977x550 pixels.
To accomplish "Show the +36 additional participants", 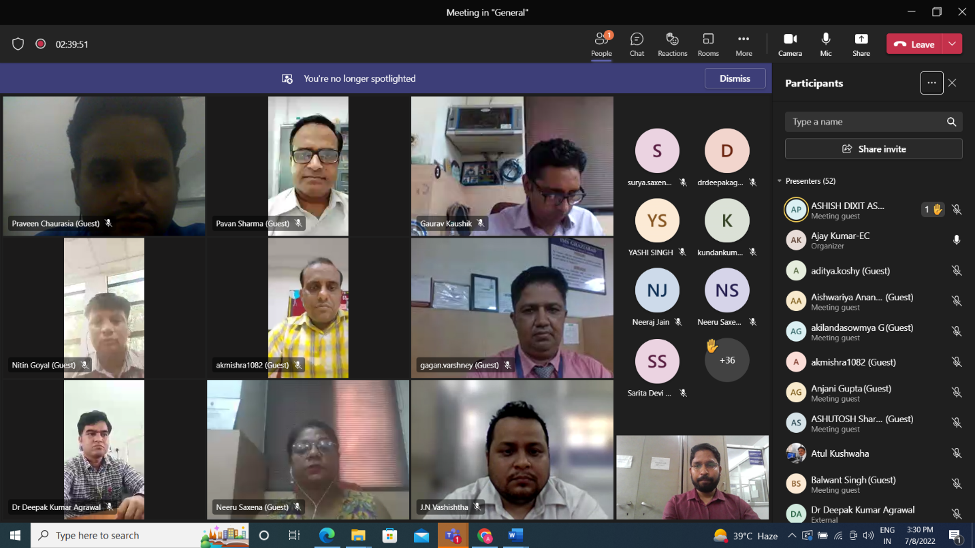I will tap(727, 360).
